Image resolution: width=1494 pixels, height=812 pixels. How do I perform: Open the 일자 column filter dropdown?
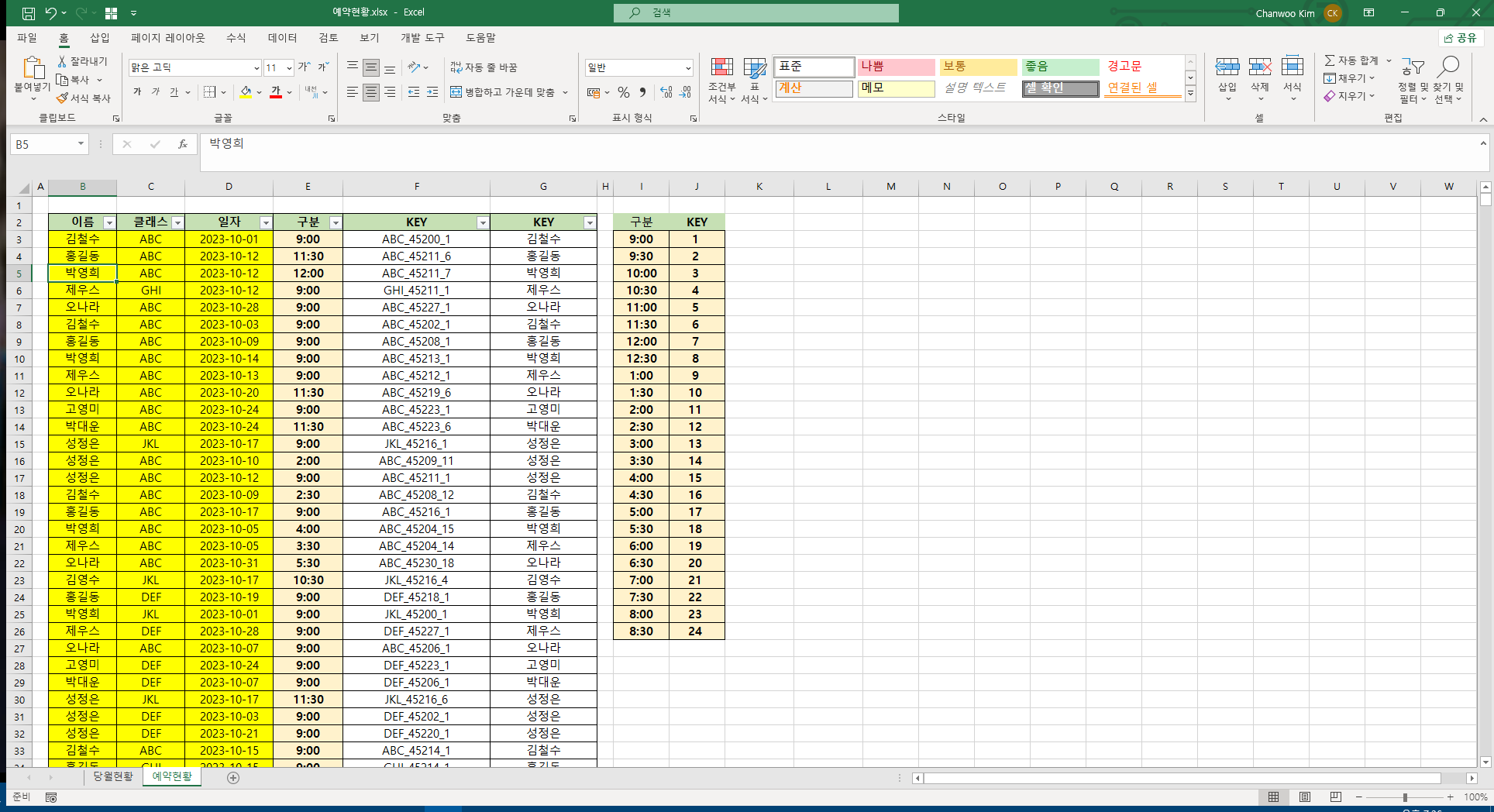pos(266,222)
